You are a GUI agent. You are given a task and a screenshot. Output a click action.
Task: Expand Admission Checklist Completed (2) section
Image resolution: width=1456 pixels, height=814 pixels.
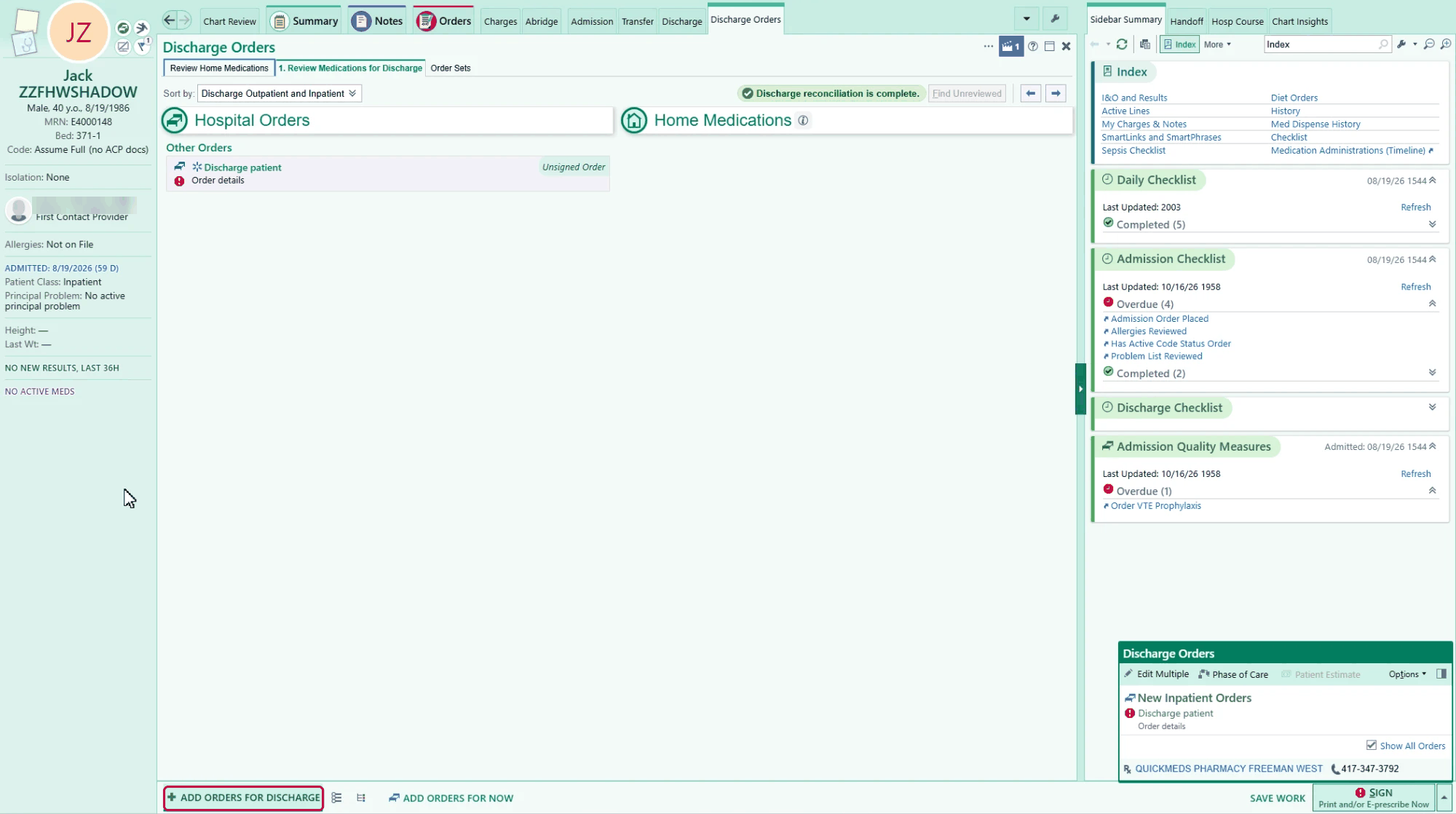click(x=1432, y=373)
